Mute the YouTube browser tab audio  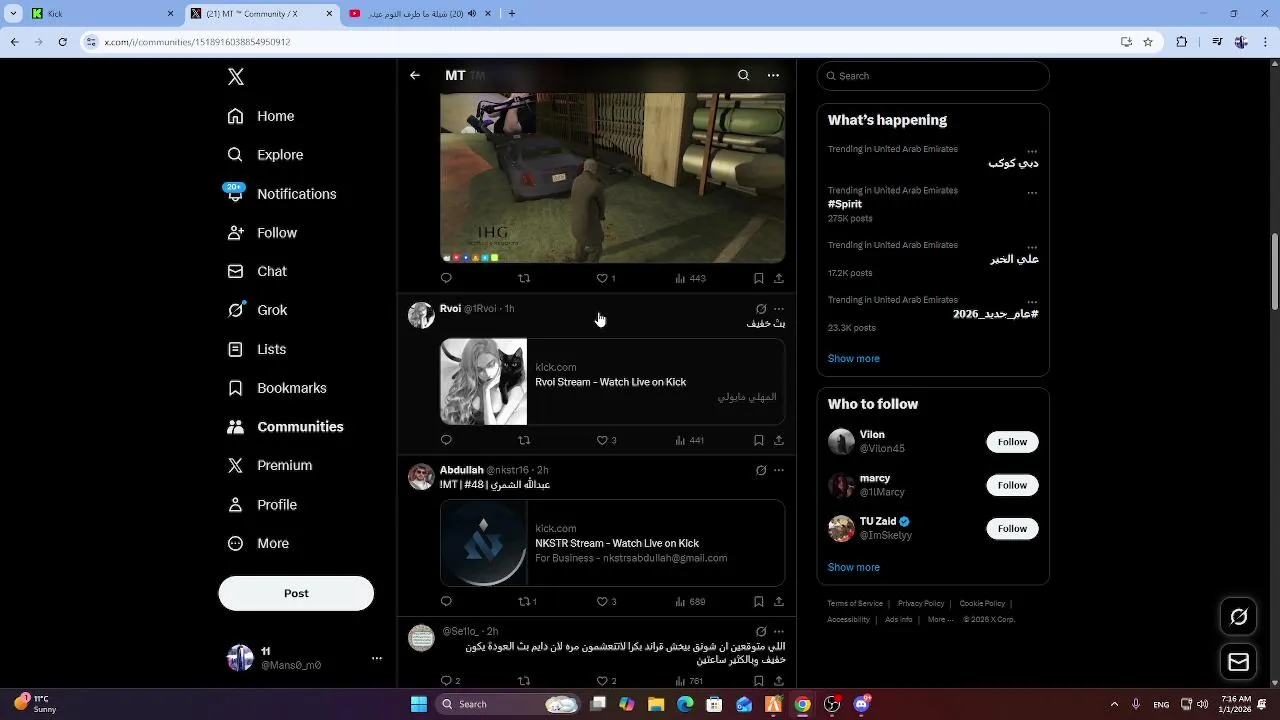(x=487, y=14)
